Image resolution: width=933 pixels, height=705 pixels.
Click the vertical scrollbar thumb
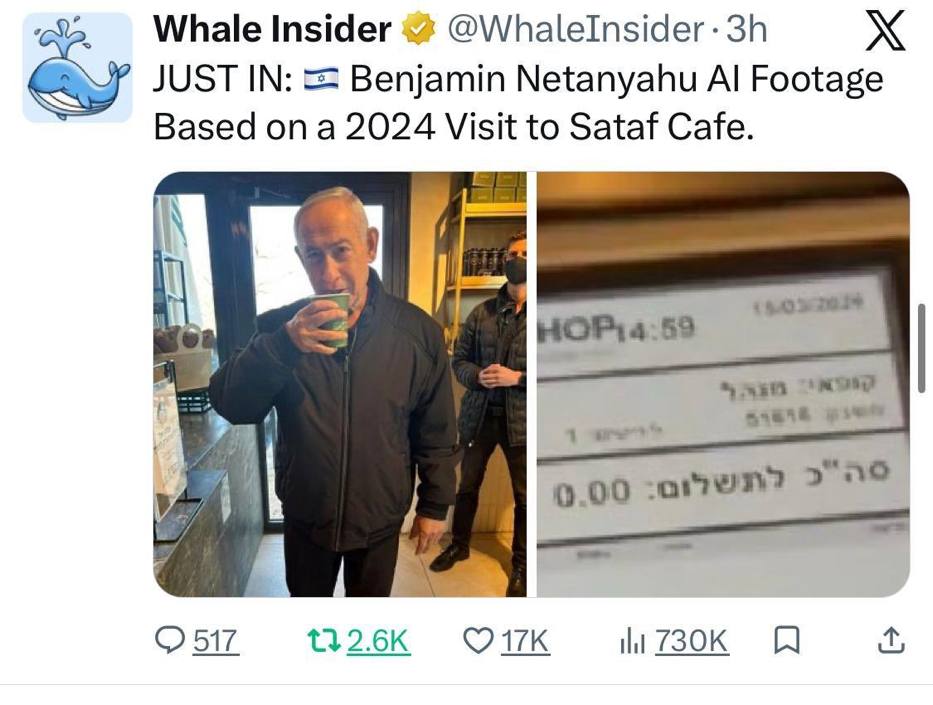coord(922,348)
